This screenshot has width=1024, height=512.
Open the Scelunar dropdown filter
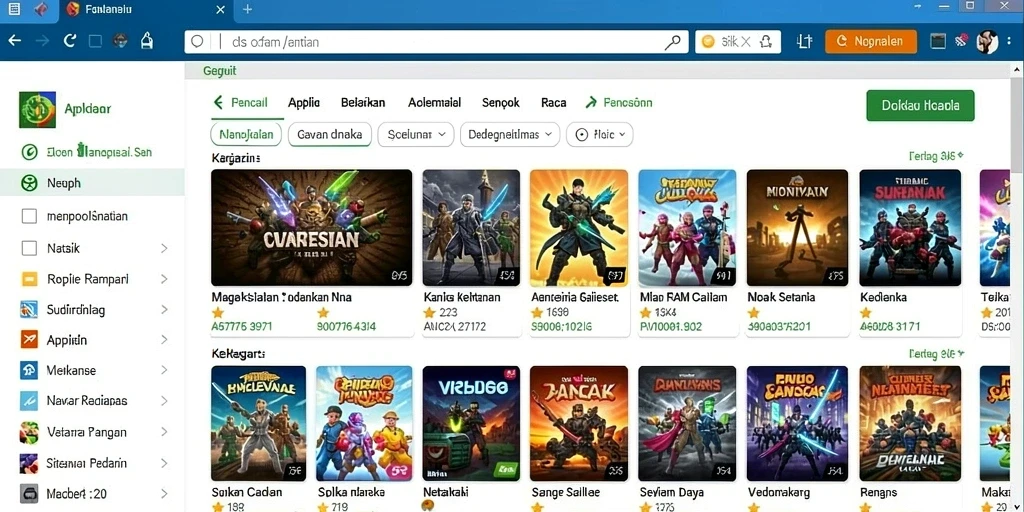[416, 135]
